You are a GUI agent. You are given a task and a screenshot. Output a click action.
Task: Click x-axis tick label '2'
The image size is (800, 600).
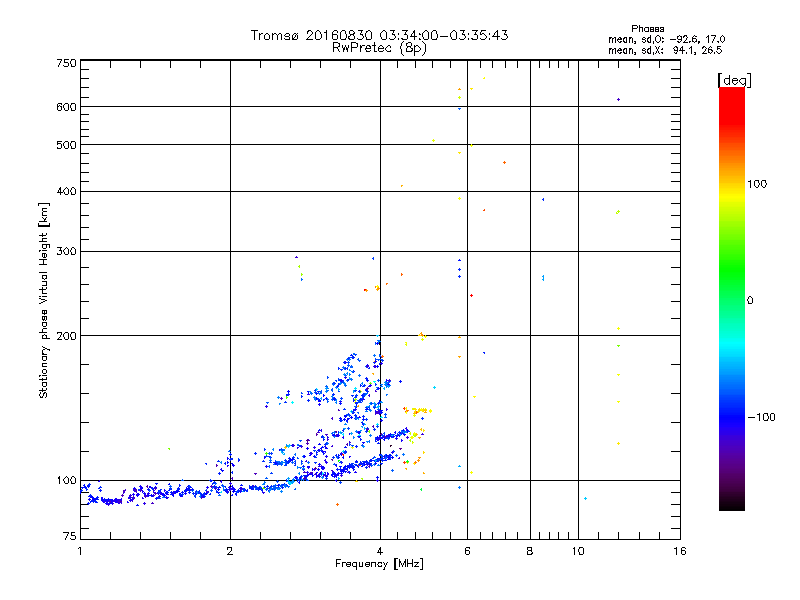click(x=230, y=551)
